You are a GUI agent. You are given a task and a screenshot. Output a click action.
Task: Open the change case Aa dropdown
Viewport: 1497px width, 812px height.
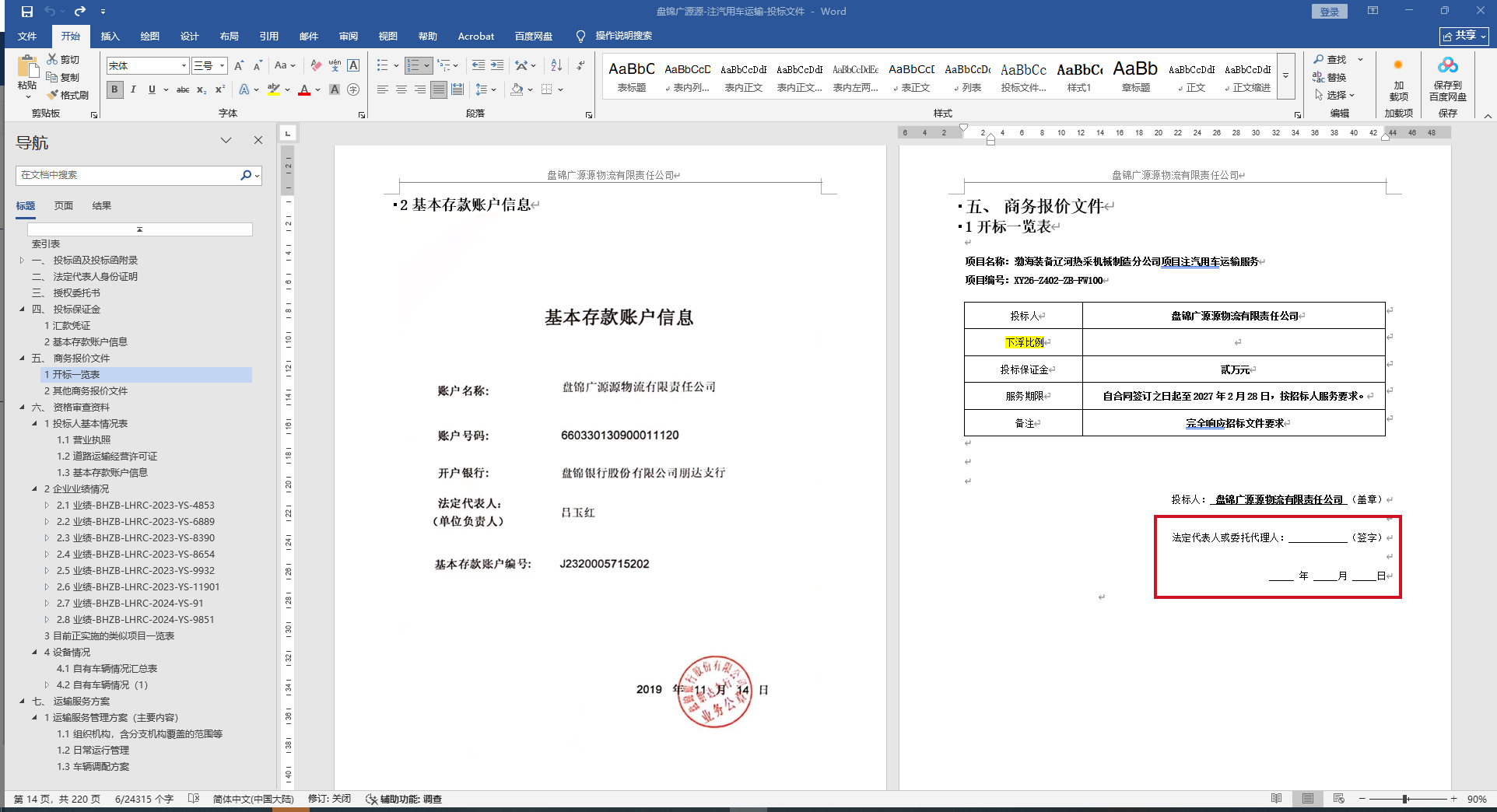tap(285, 65)
